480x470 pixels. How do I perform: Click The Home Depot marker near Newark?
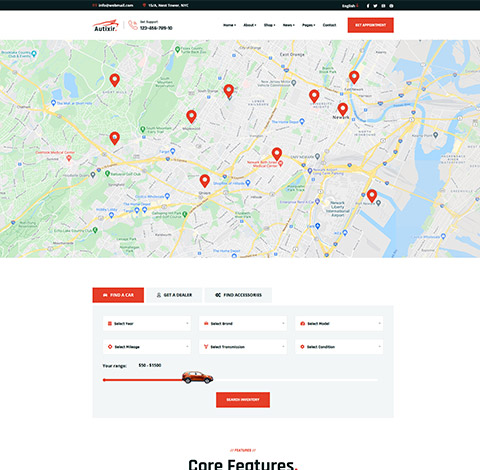click(302, 122)
